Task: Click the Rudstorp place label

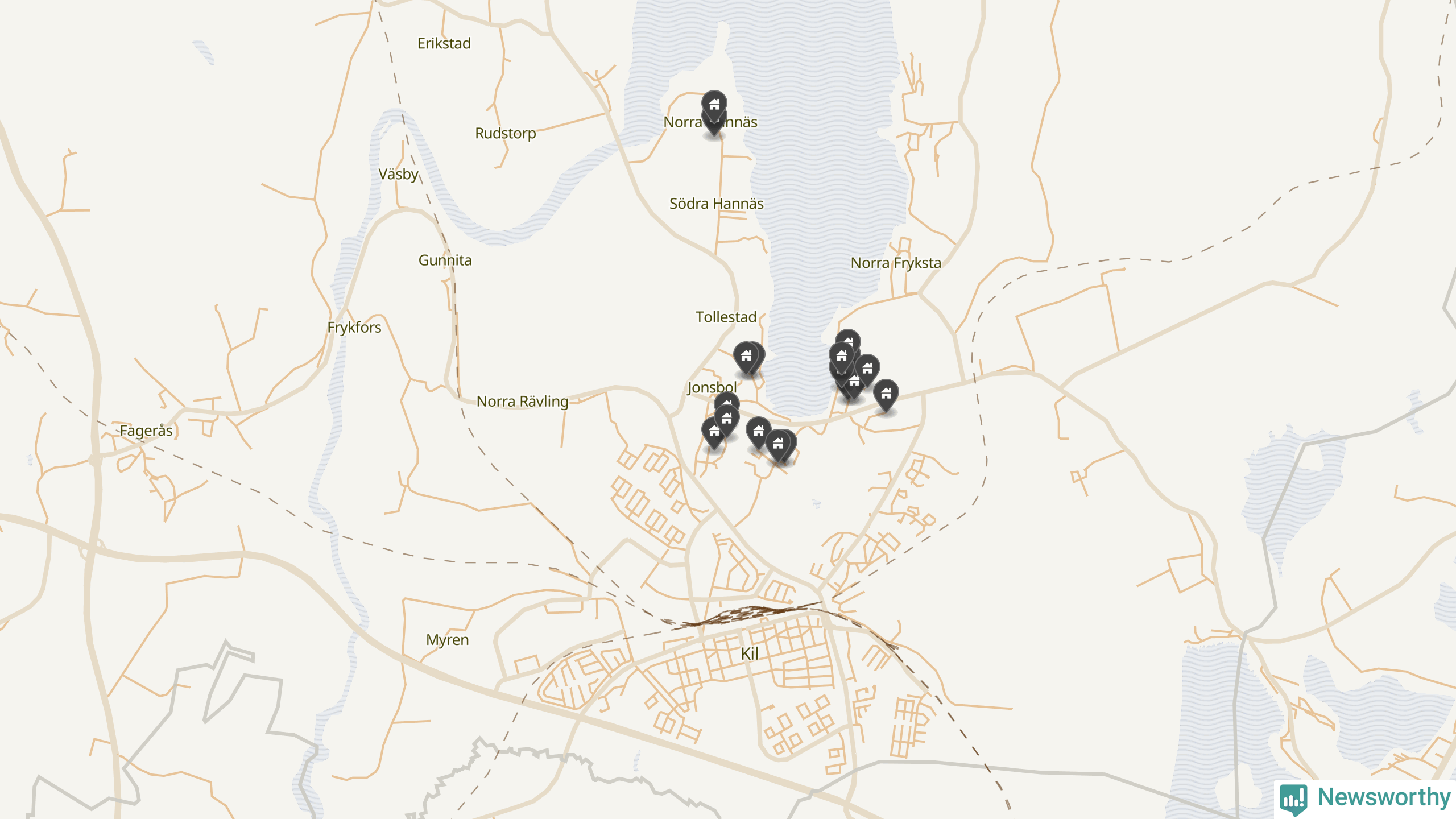Action: [x=506, y=133]
